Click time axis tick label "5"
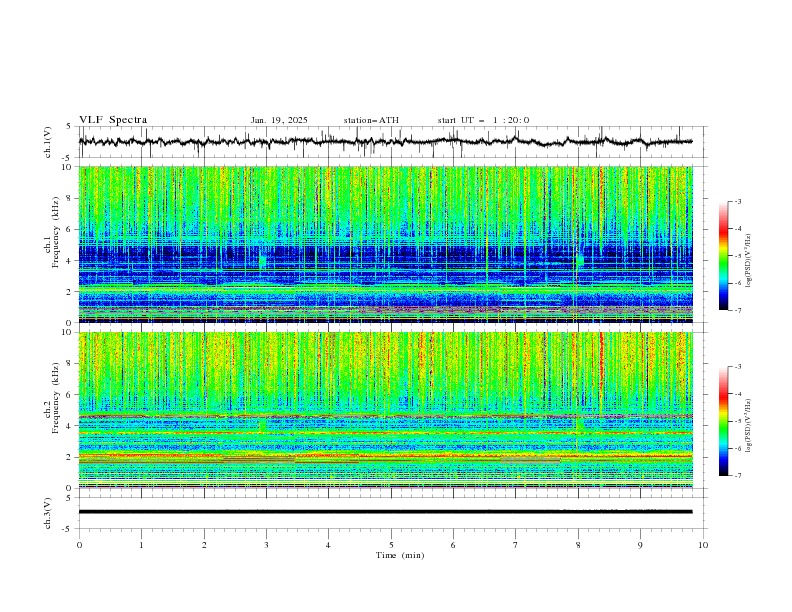Screen dimensions: 792x612 (391, 545)
